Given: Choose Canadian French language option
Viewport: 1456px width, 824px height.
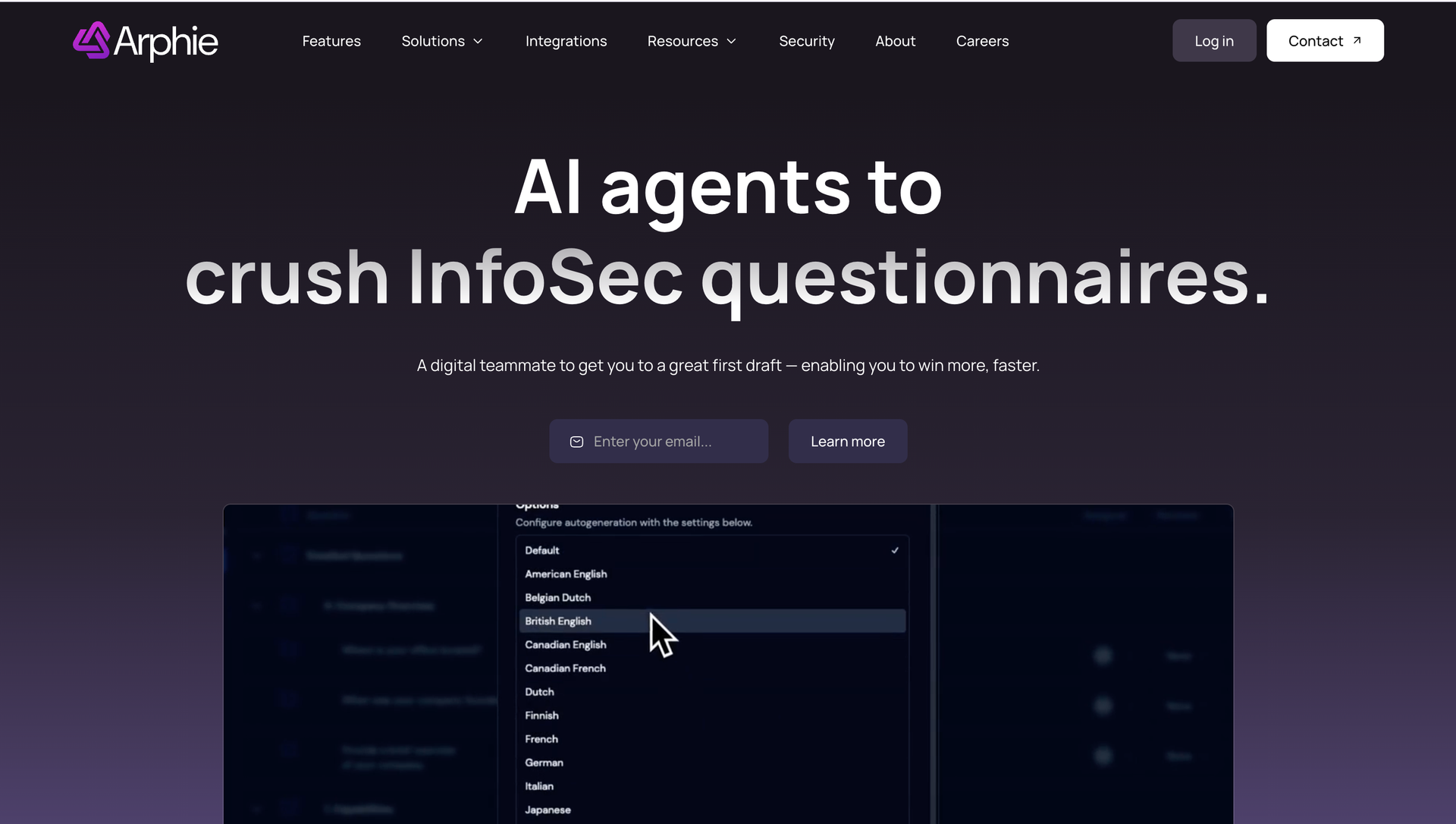Looking at the screenshot, I should (565, 668).
